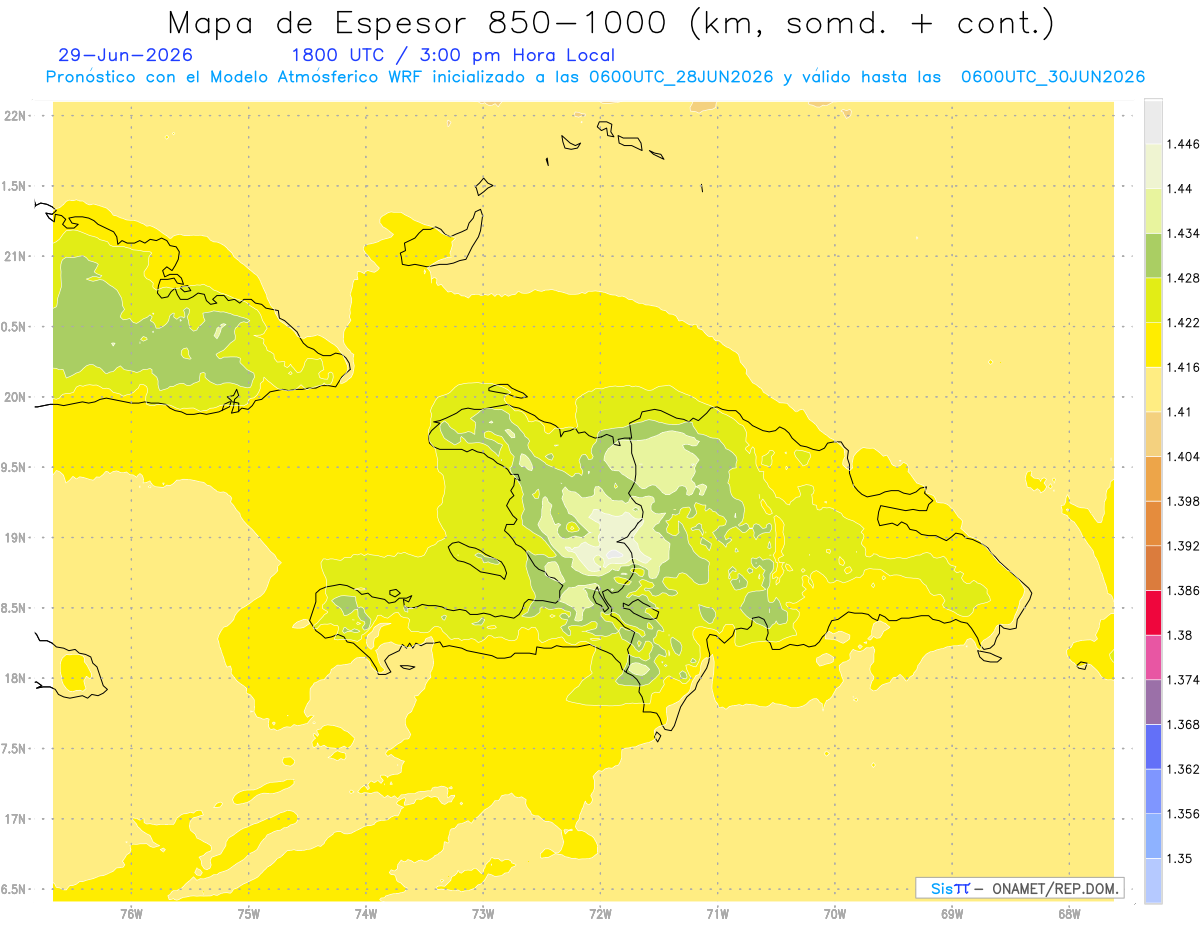This screenshot has width=1200, height=927.
Task: Choose the bright yellow band between 1.416 and 1.422
Action: pos(1153,345)
